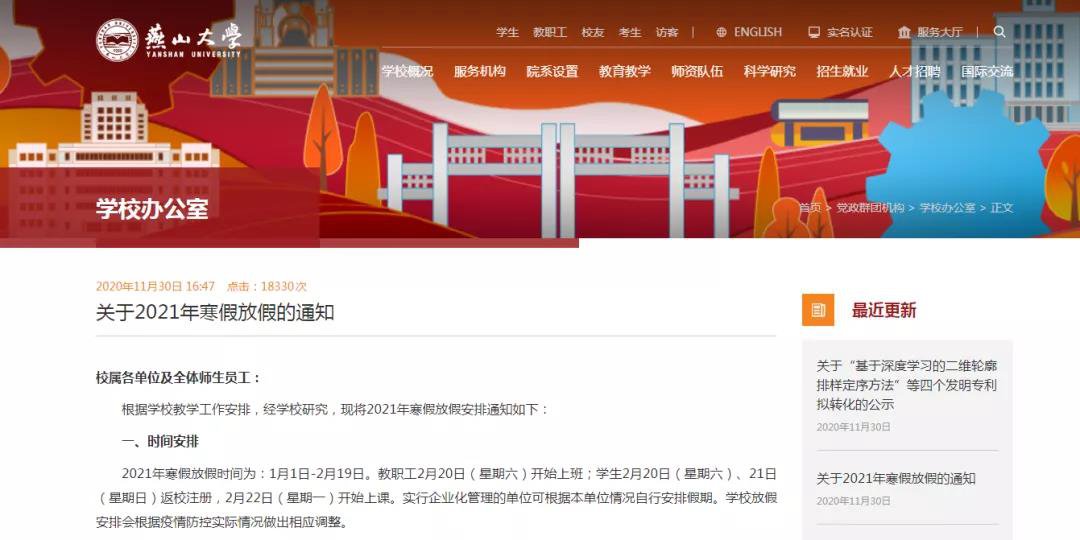The width and height of the screenshot is (1080, 540).
Task: Click the 首页 breadcrumb link
Action: [810, 207]
